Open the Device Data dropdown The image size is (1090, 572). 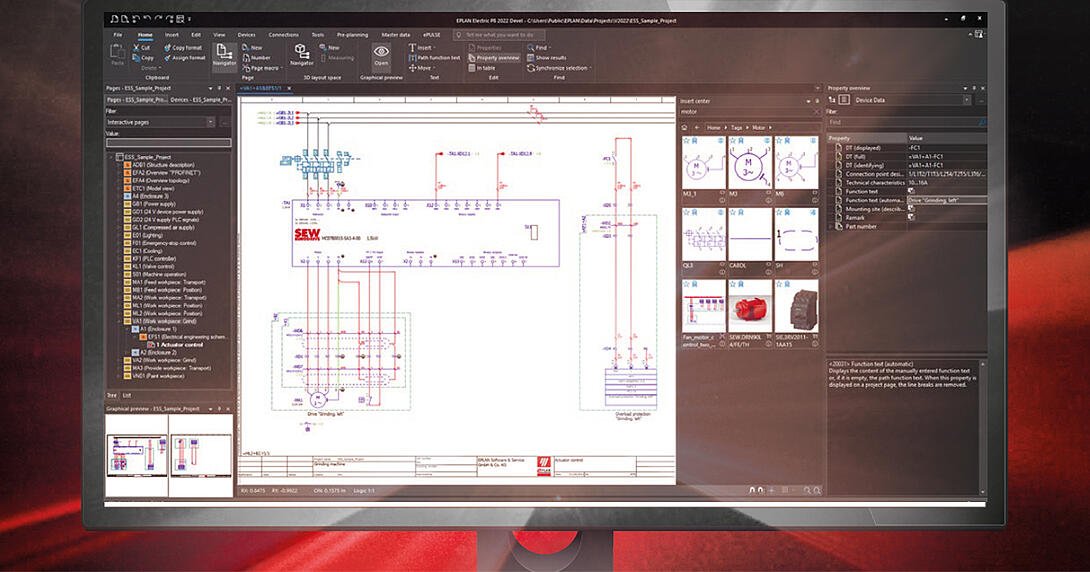pos(966,100)
